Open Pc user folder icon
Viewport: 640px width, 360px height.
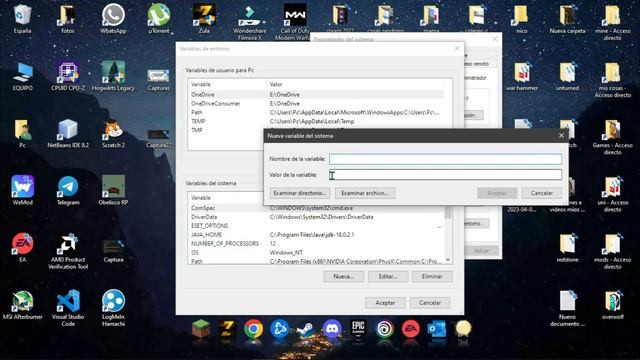[22, 133]
